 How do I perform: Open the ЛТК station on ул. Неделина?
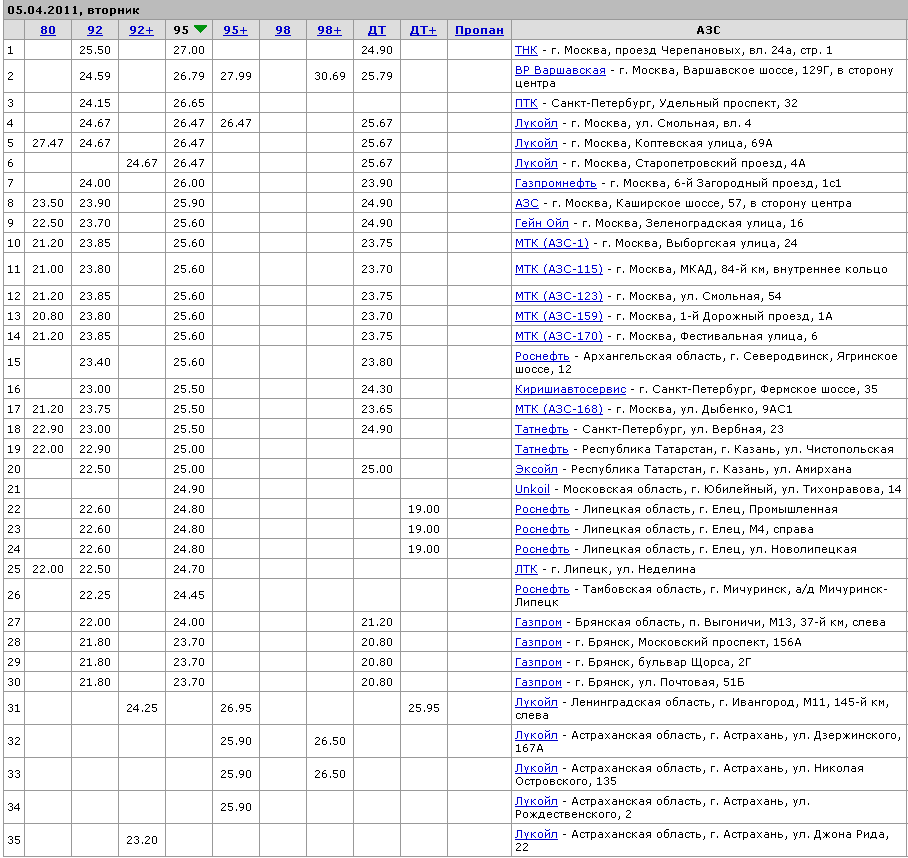[526, 569]
